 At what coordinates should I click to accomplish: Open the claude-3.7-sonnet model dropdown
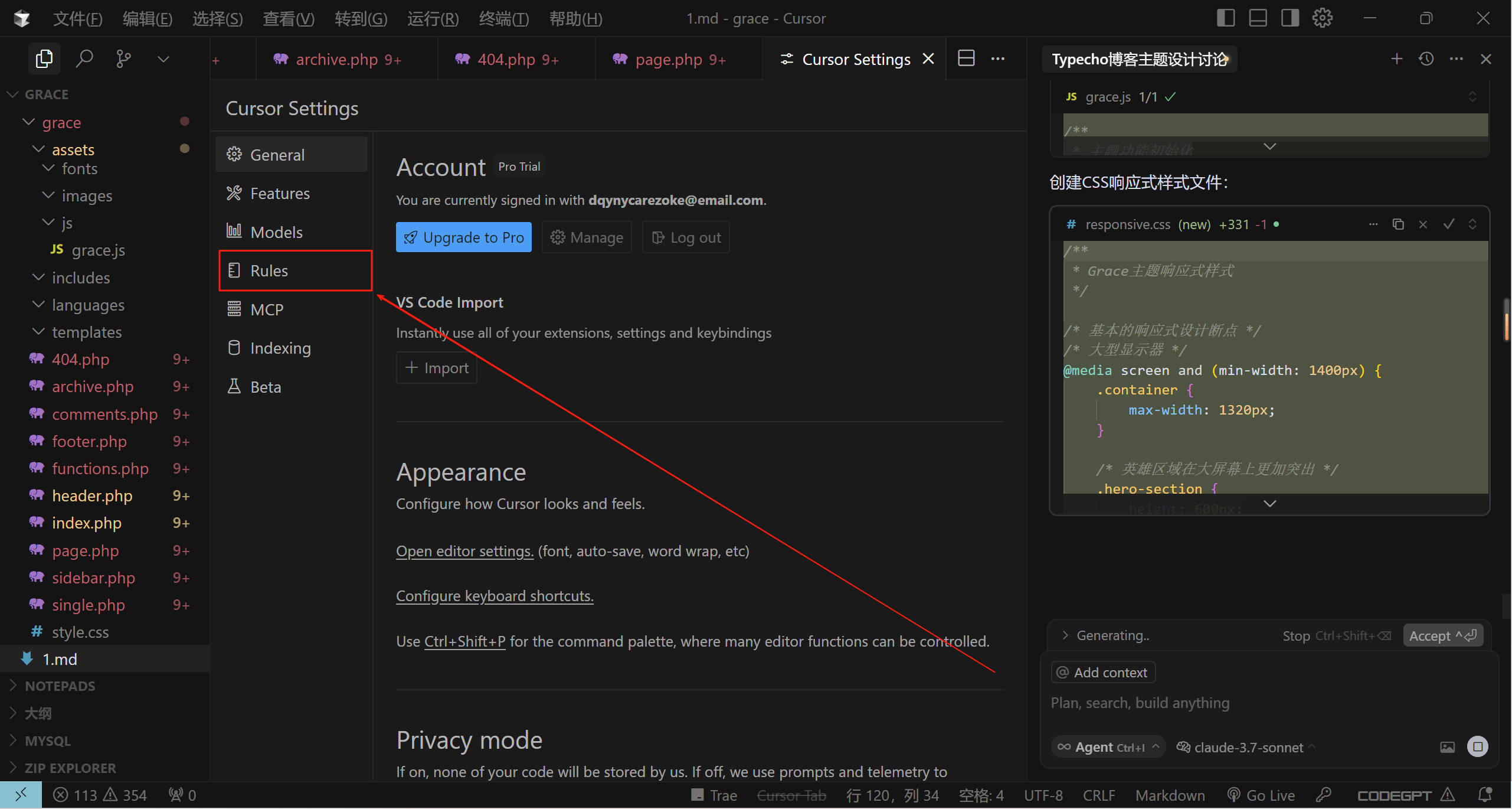pos(1245,747)
